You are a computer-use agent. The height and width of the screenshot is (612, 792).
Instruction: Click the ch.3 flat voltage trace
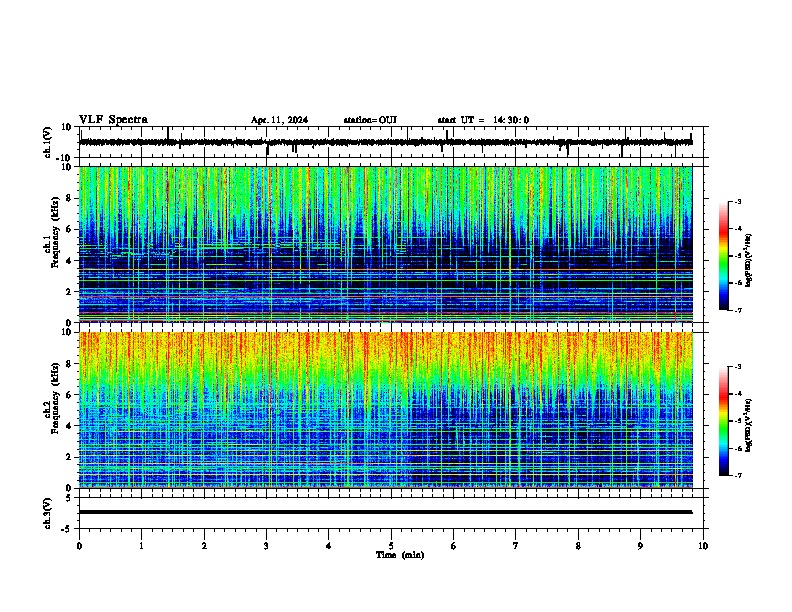pos(385,512)
